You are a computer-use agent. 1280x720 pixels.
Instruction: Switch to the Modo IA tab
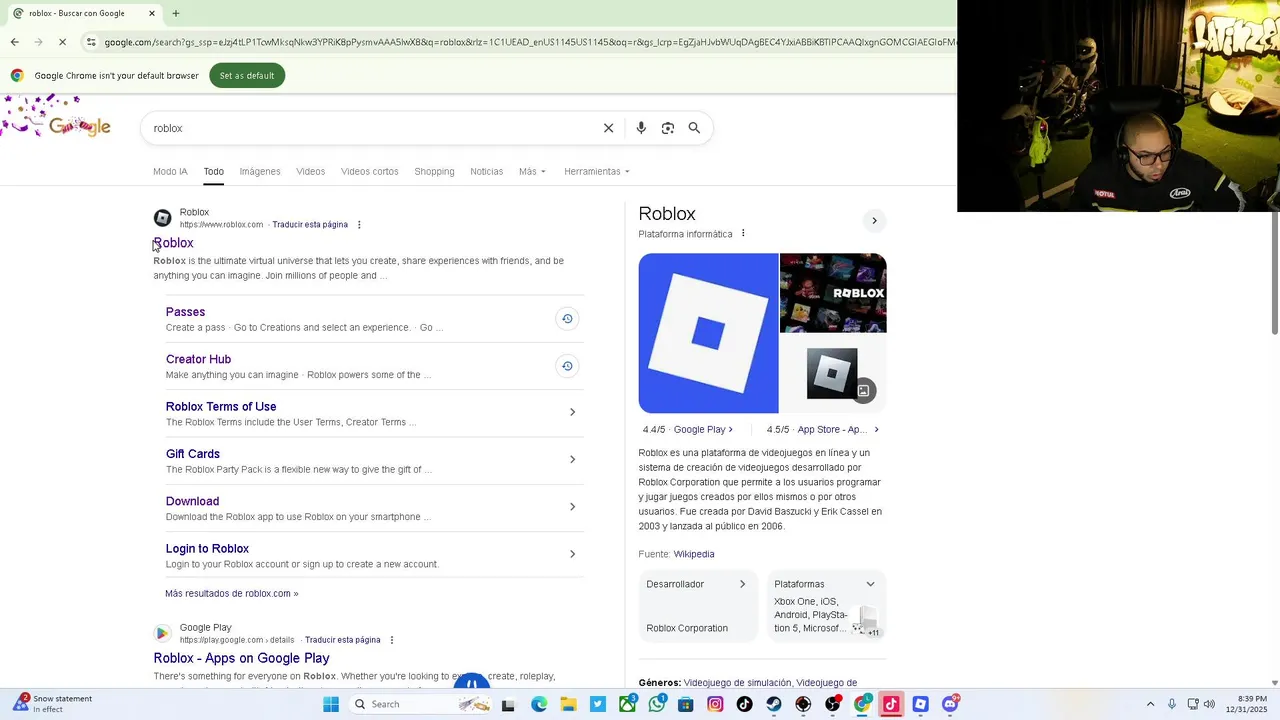point(170,171)
